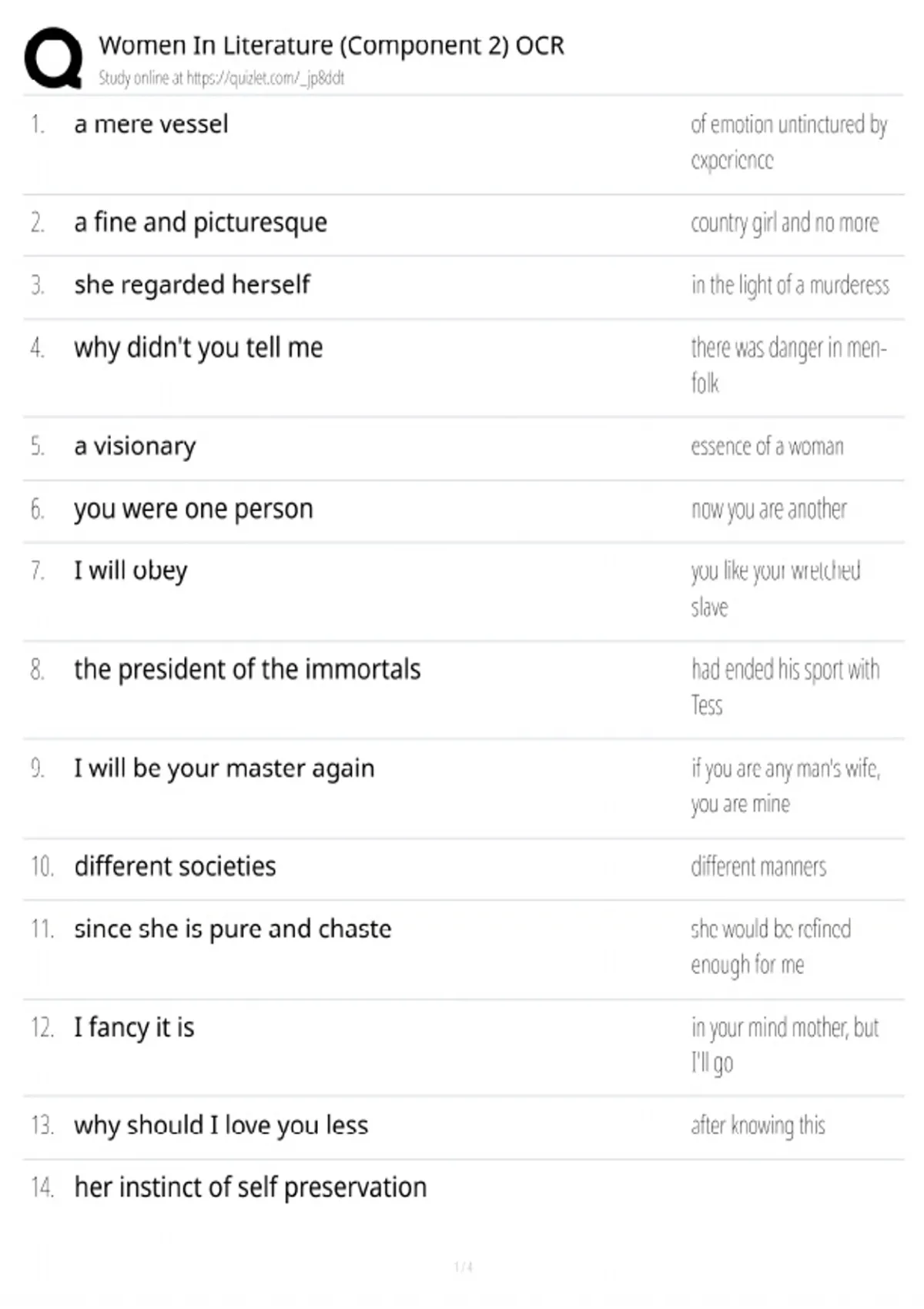This screenshot has width=924, height=1309.
Task: Click 'I fancy it is' term
Action: pos(134,1027)
